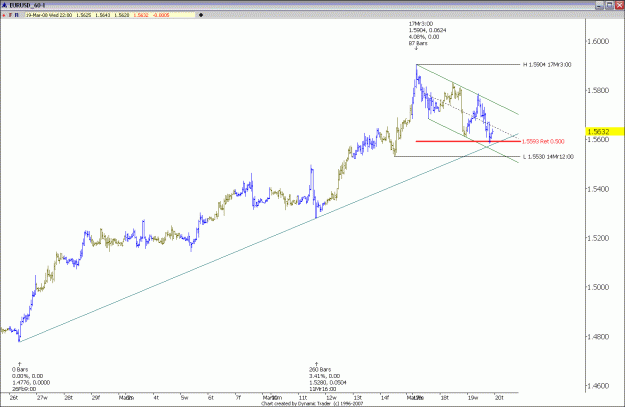Select the red 0.500 retracement line

(x=468, y=141)
